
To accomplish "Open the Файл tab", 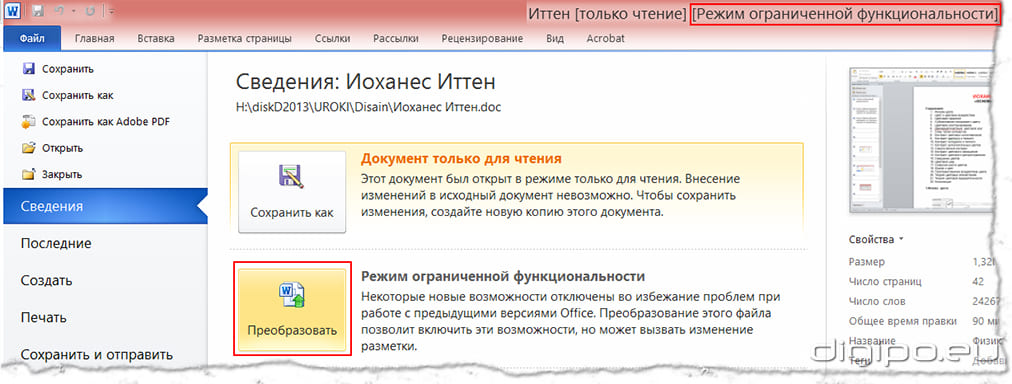I will 32,39.
